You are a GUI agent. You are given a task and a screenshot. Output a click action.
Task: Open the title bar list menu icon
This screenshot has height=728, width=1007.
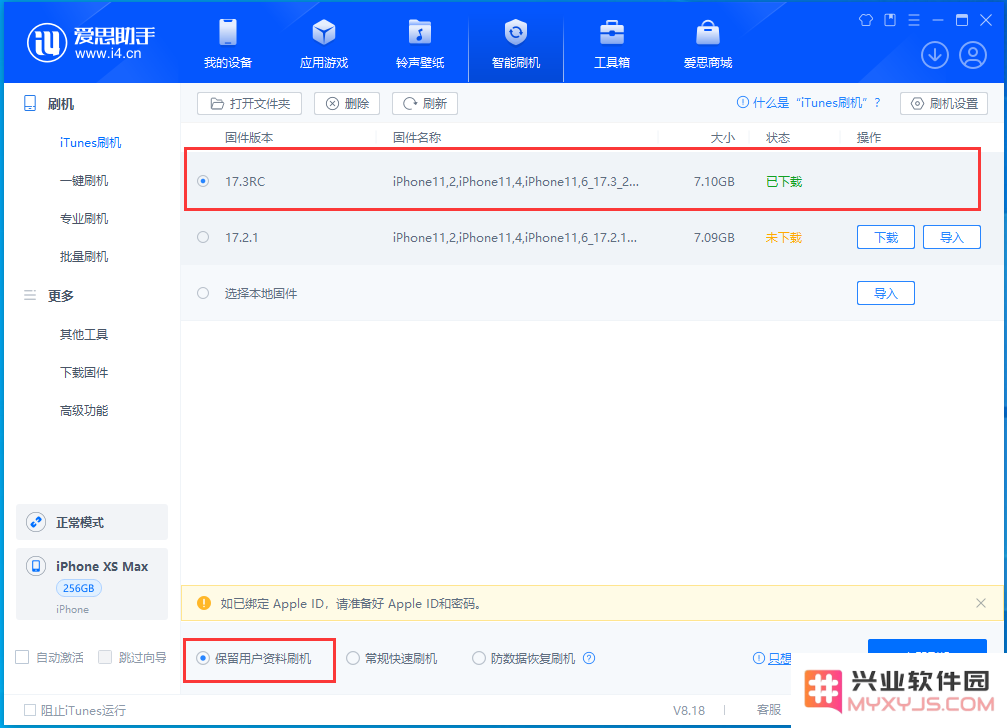click(x=914, y=20)
